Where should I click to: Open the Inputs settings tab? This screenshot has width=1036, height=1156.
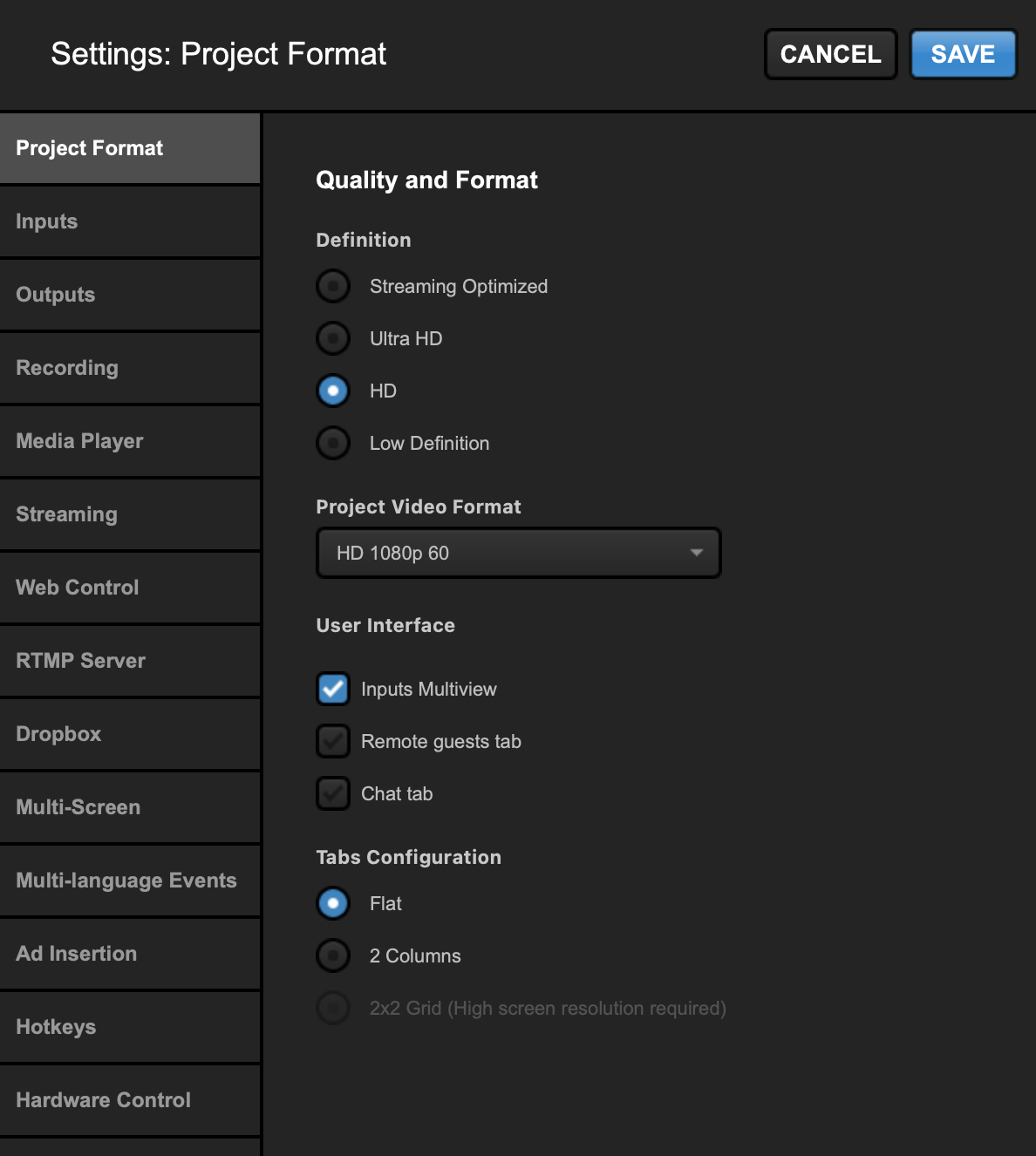pos(130,221)
